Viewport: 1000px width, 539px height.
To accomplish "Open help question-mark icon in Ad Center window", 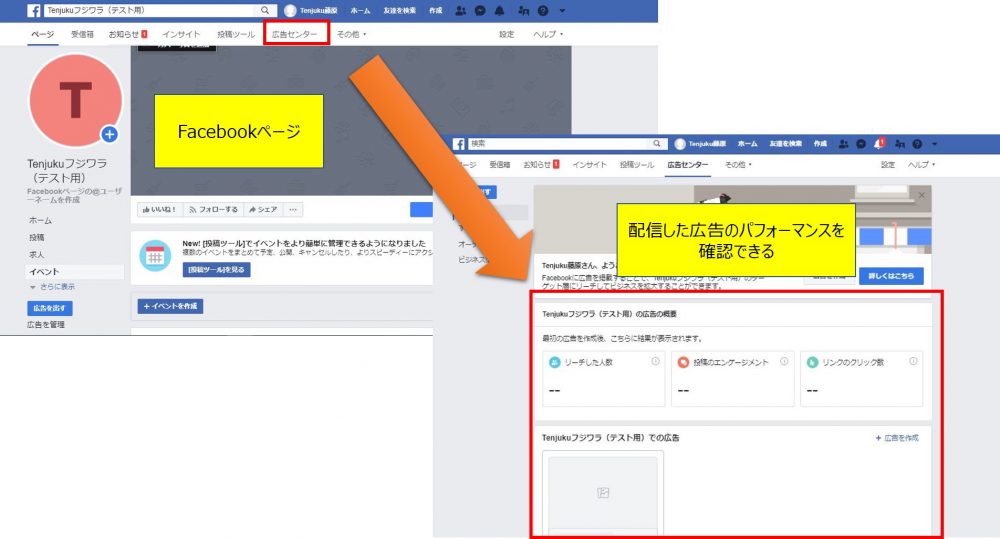I will (x=917, y=144).
